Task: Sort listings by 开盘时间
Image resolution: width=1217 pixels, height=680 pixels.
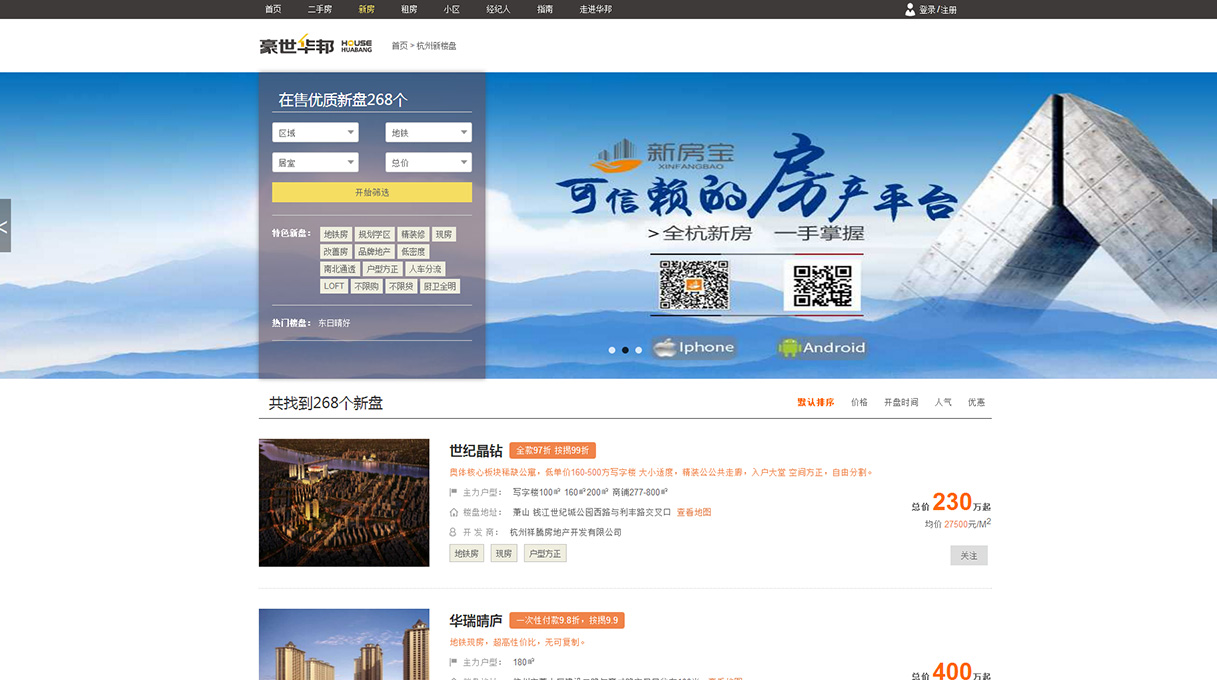Action: tap(901, 402)
